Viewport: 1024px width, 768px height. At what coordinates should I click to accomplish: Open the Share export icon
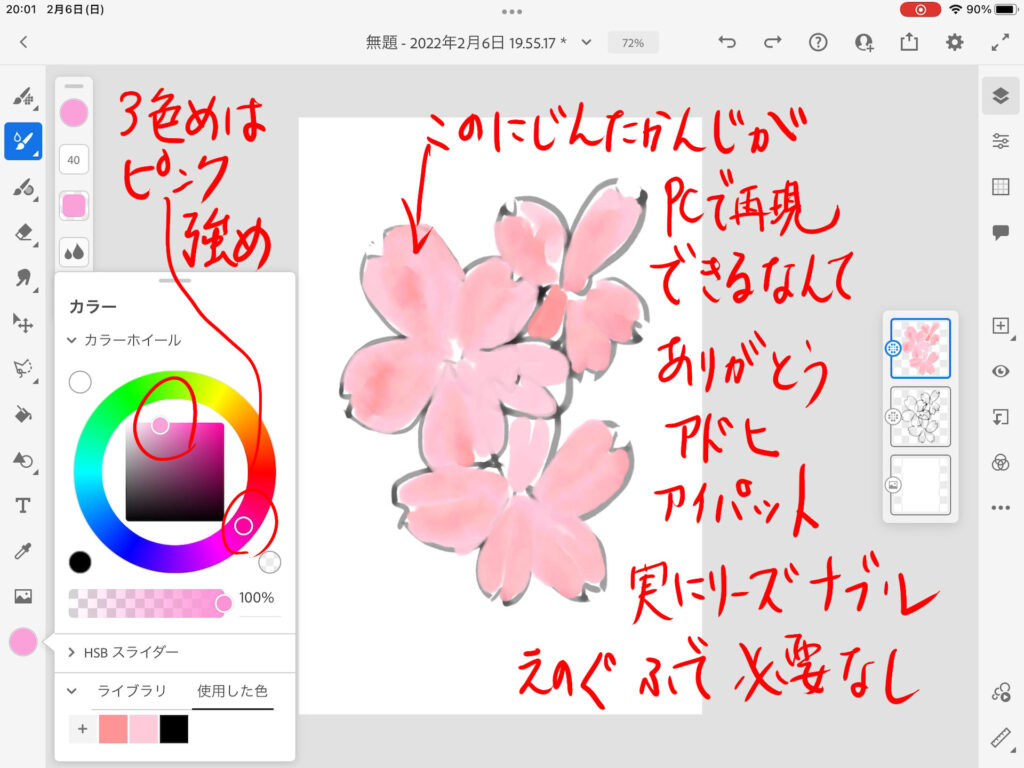click(909, 42)
